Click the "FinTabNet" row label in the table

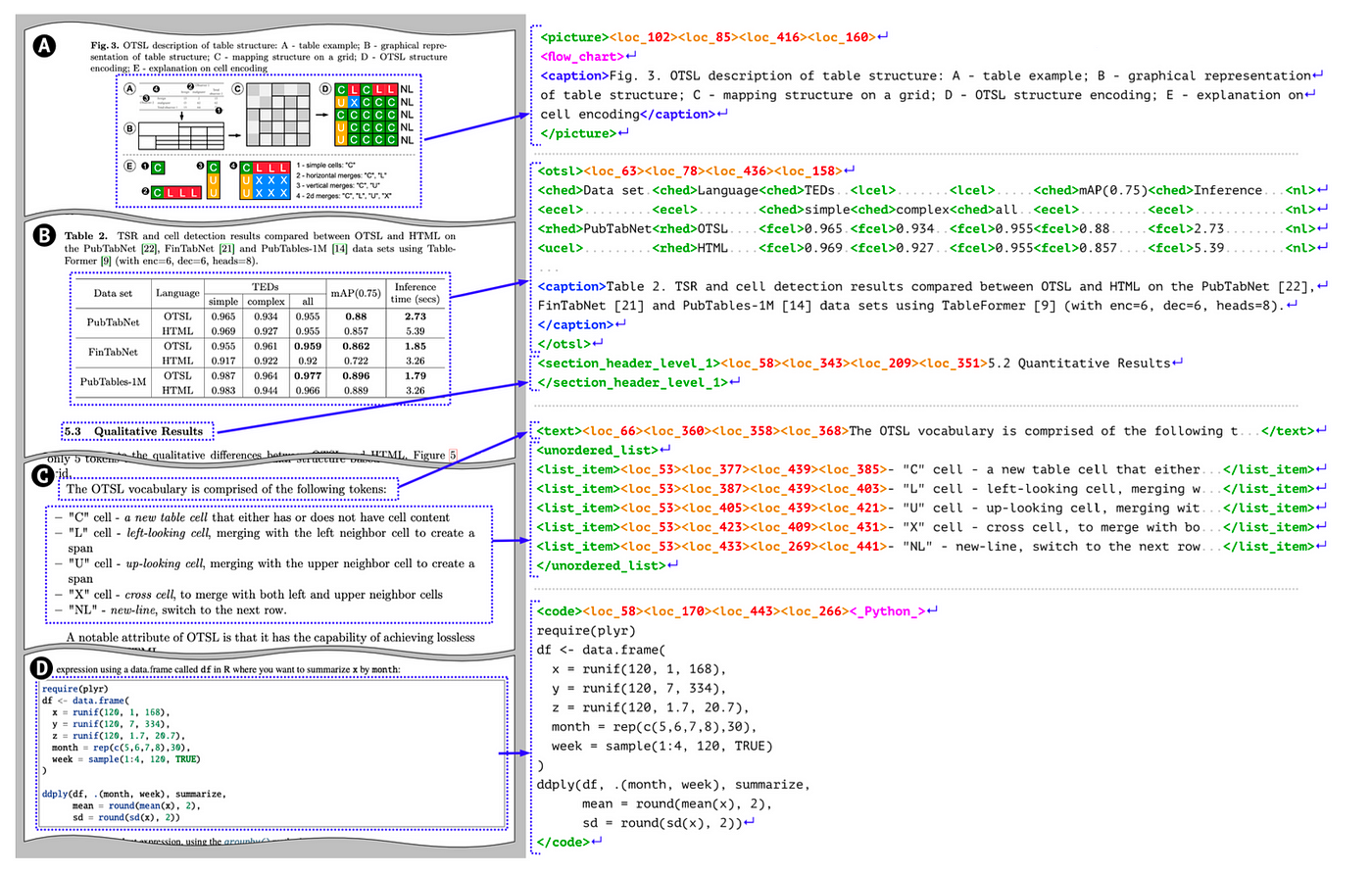(x=113, y=353)
